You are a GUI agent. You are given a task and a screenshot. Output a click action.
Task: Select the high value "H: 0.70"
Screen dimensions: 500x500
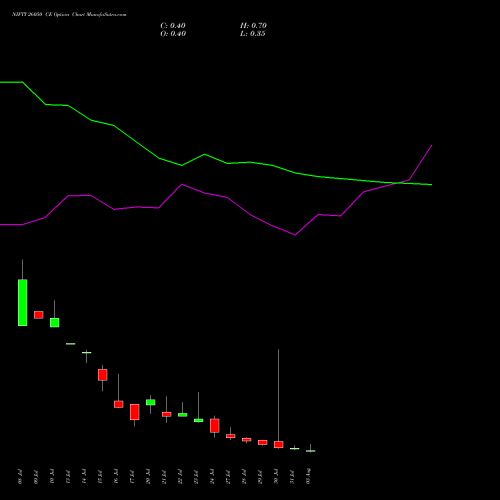(x=253, y=26)
